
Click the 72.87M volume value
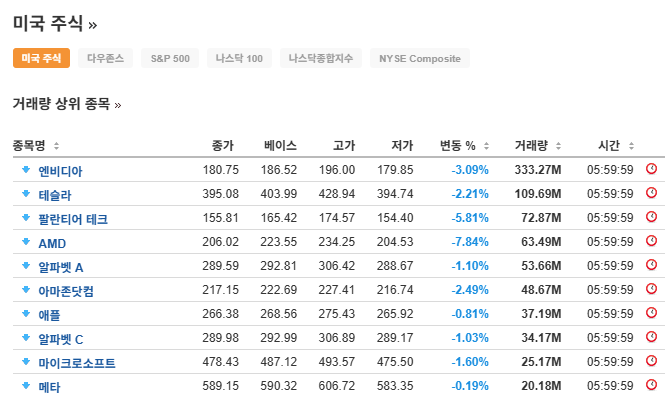[541, 218]
